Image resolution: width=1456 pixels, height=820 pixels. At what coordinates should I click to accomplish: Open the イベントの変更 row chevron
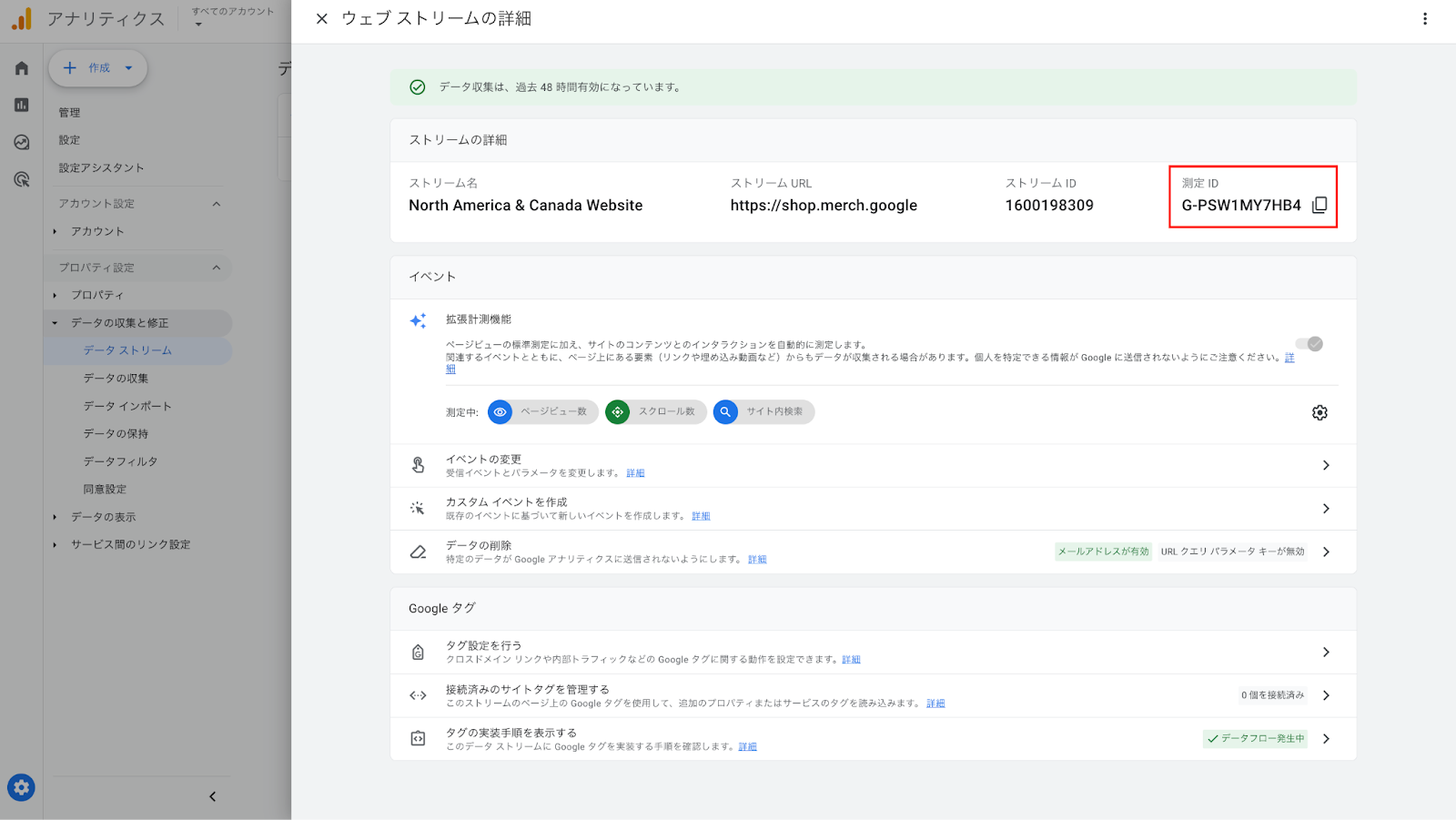1326,465
